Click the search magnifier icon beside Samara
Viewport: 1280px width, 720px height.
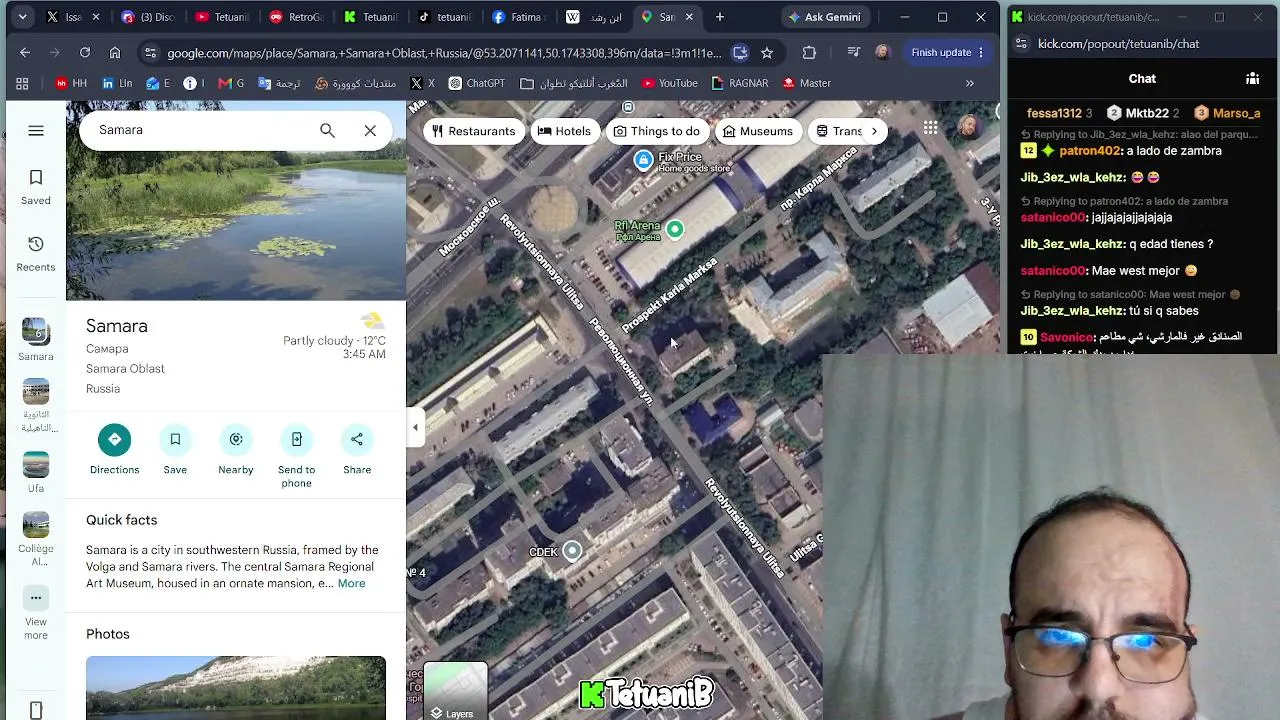click(x=327, y=130)
